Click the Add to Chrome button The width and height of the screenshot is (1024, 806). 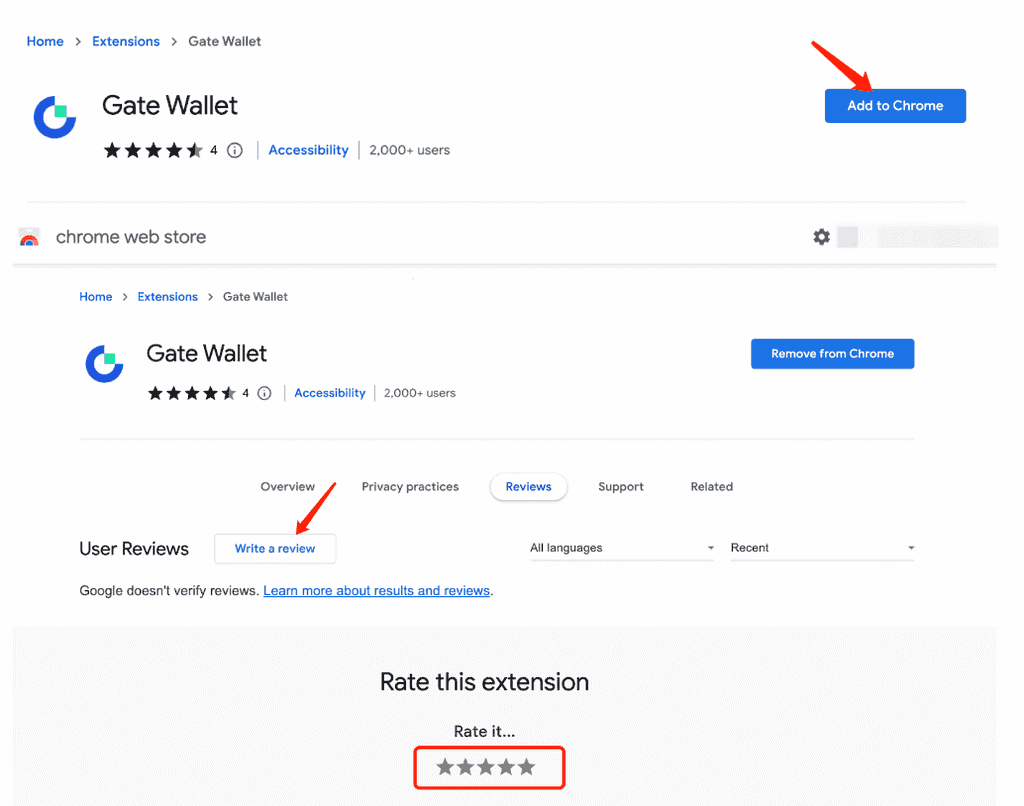point(895,106)
